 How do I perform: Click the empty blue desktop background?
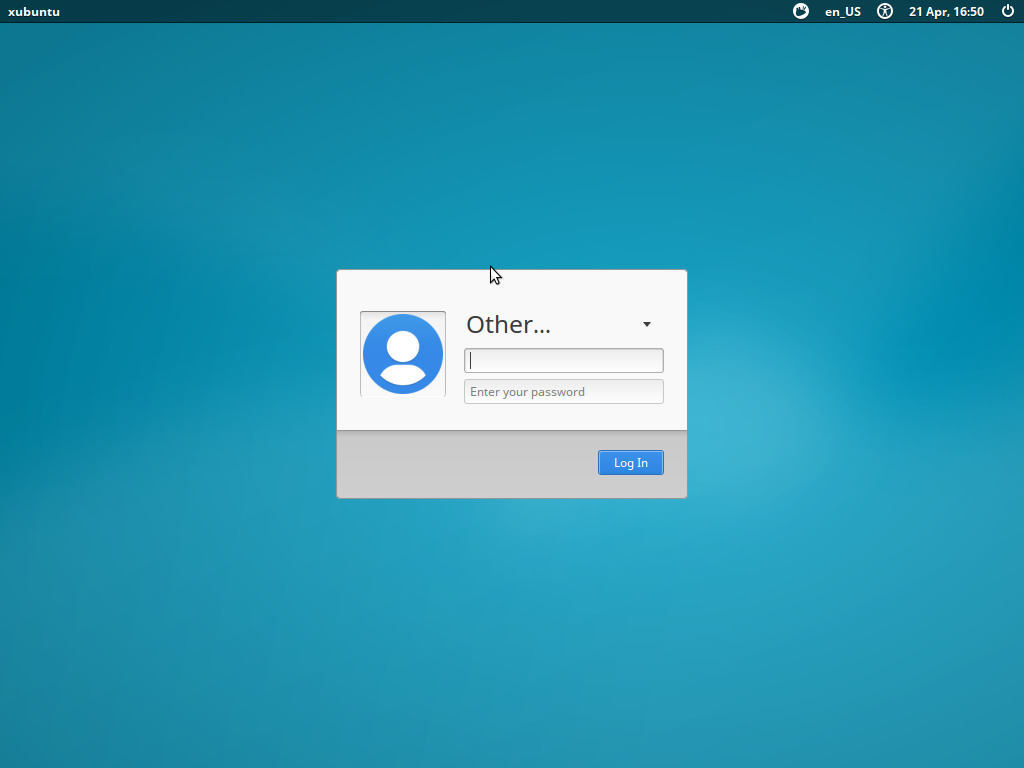(163, 588)
